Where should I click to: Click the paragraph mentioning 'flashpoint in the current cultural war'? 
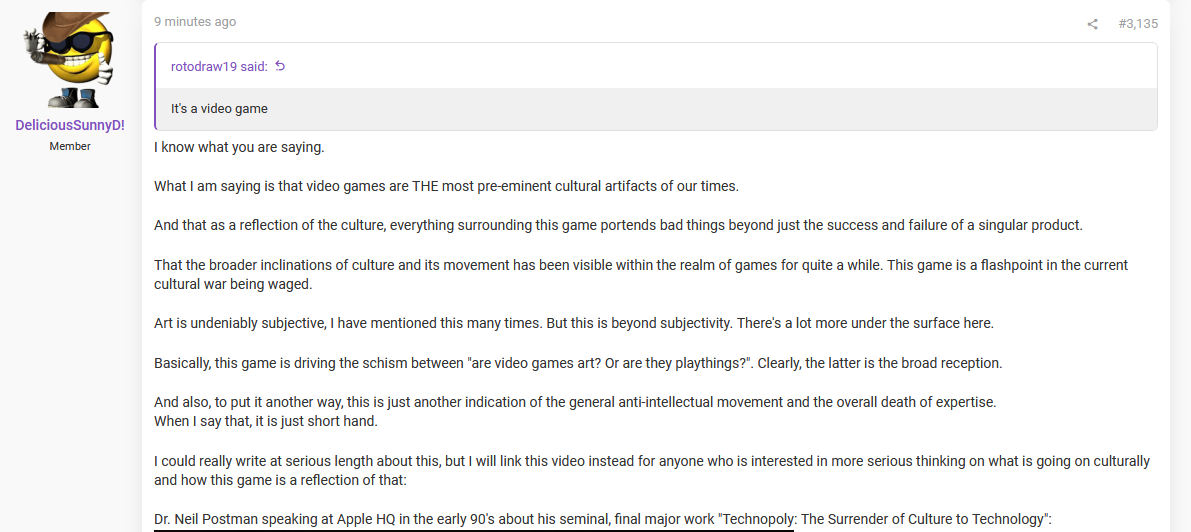pos(641,274)
